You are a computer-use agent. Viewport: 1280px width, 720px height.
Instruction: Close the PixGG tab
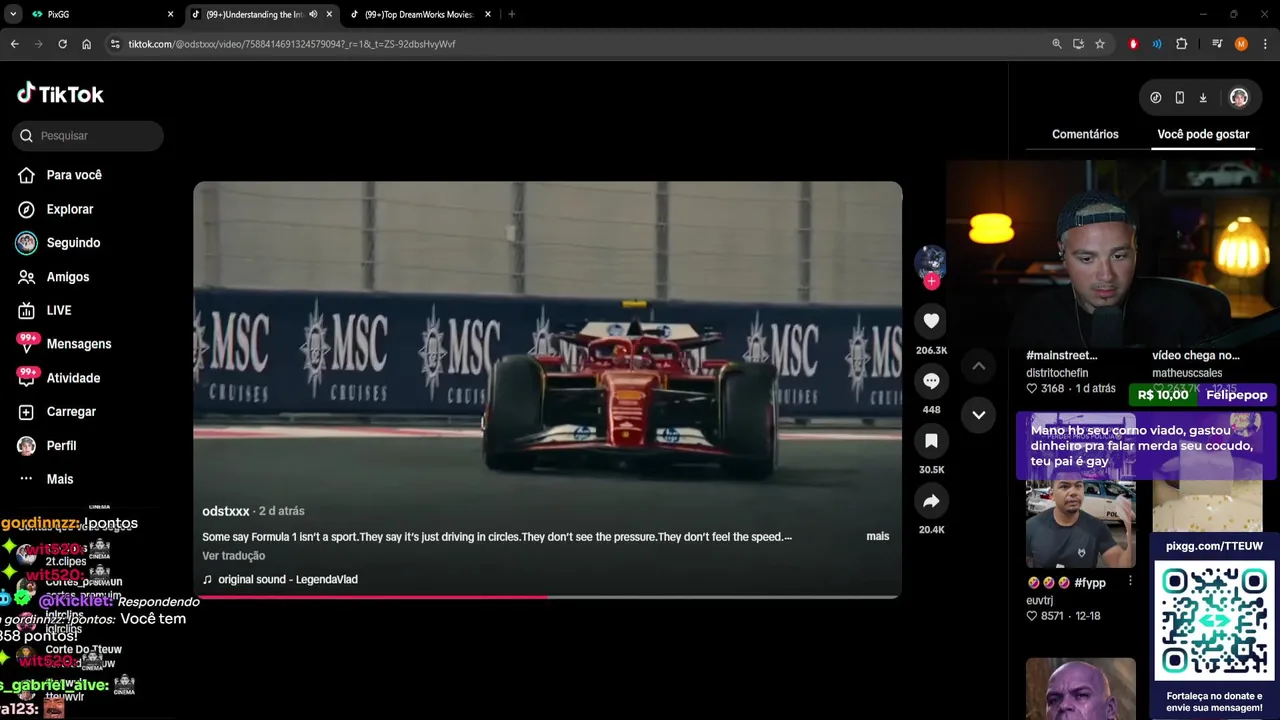[x=170, y=15]
